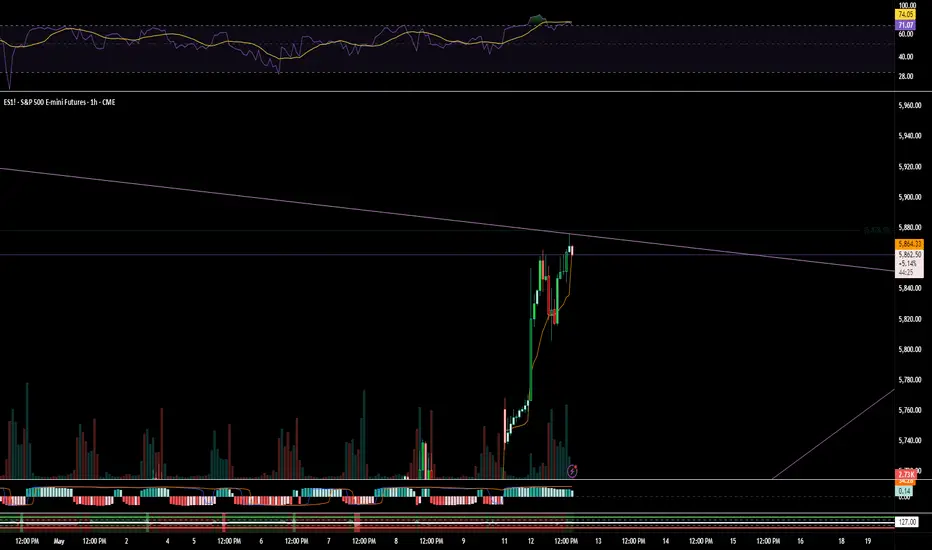Click the purple 71.07 RSI value label

coord(906,25)
